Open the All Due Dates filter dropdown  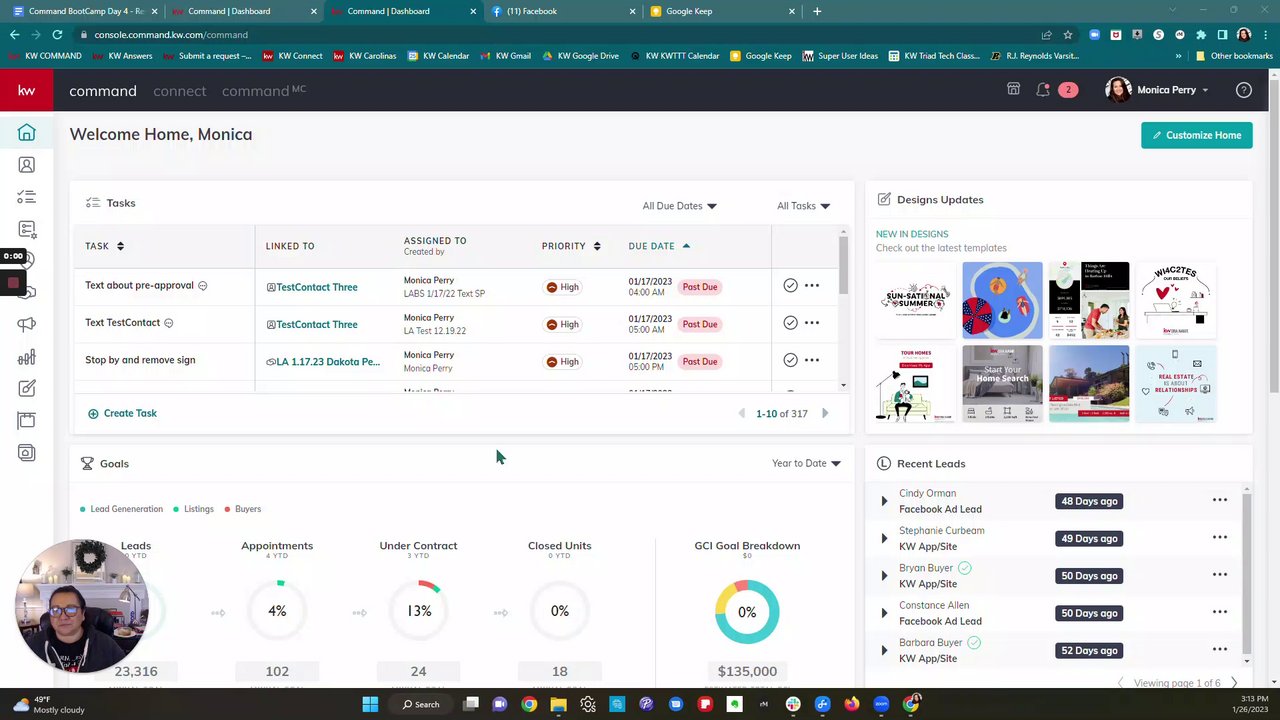pos(680,206)
